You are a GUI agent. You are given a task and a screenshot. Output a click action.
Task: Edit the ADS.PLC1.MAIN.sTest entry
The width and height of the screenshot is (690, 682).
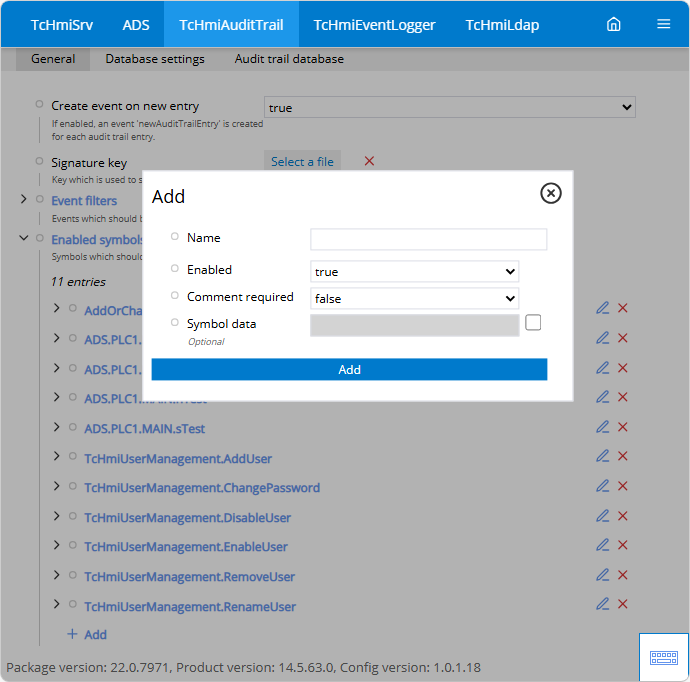pyautogui.click(x=602, y=427)
